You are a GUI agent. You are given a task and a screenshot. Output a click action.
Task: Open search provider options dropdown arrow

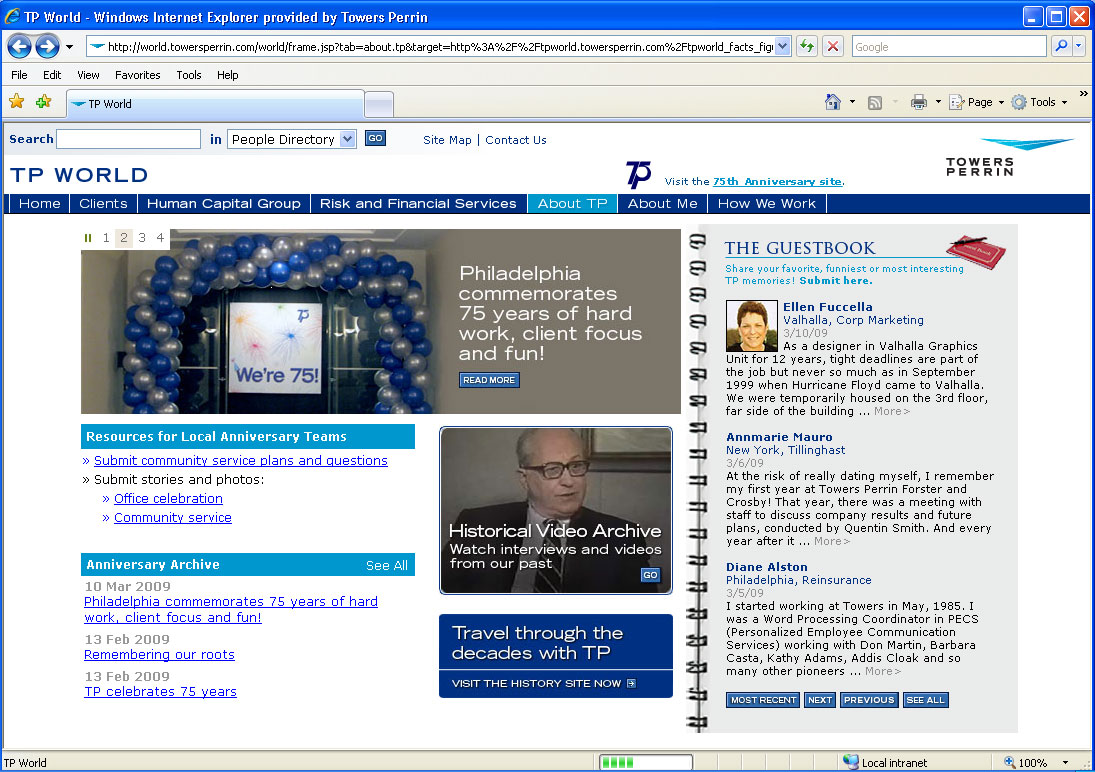pyautogui.click(x=1079, y=46)
